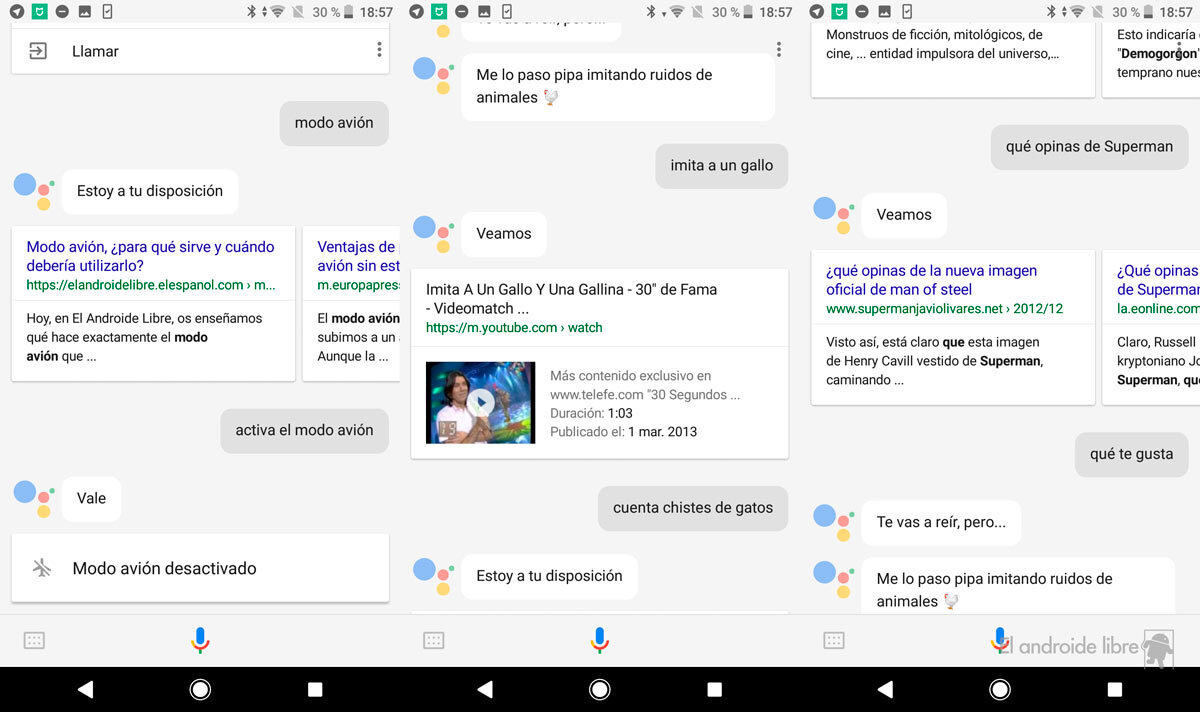Open the keyboard input on the gallo chat screen
Image resolution: width=1200 pixels, height=712 pixels.
click(434, 640)
